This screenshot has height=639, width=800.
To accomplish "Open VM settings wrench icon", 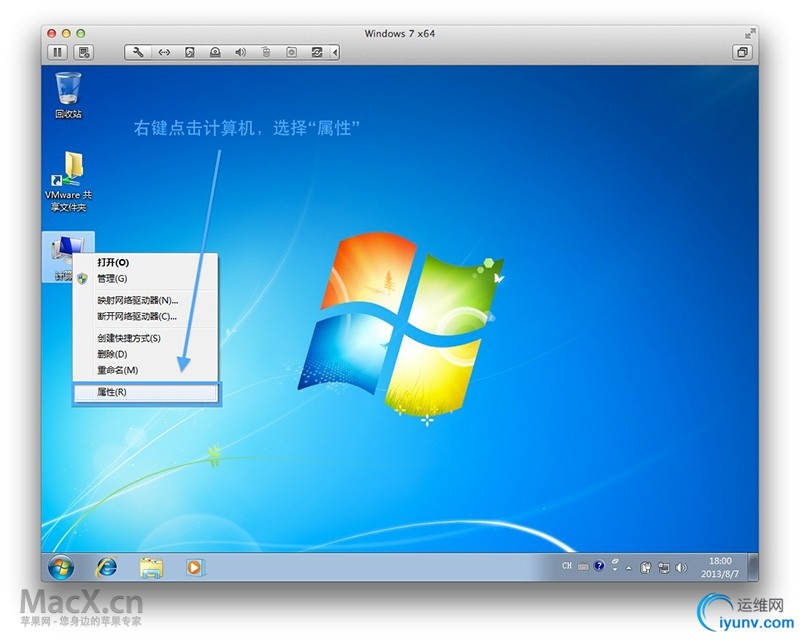I will point(138,52).
